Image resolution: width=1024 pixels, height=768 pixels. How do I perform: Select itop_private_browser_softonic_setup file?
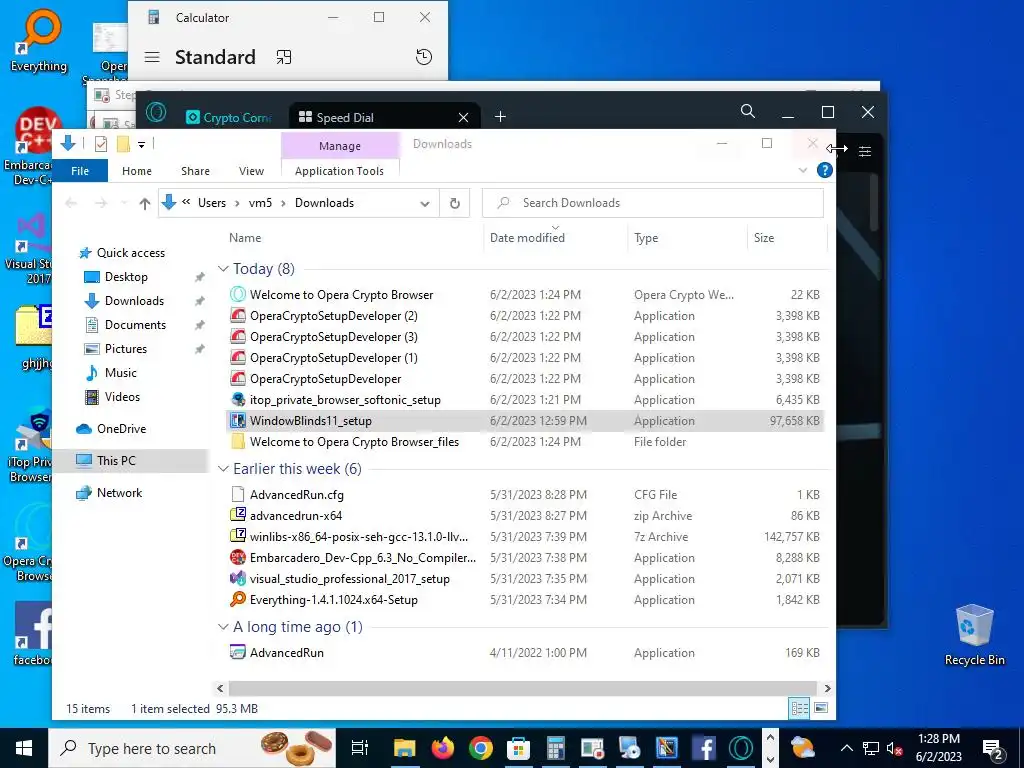click(x=345, y=400)
